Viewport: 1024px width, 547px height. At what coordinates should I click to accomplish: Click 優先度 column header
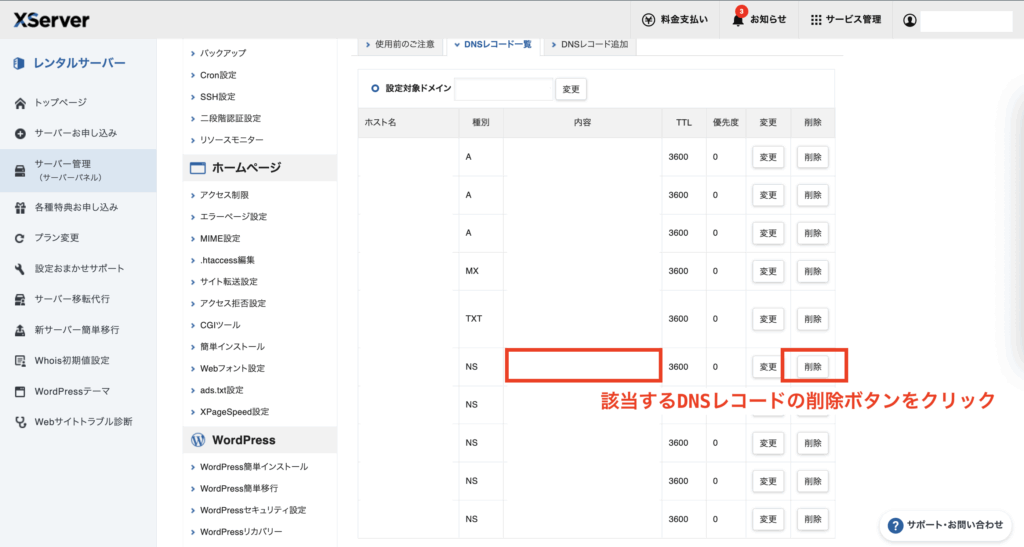click(726, 123)
